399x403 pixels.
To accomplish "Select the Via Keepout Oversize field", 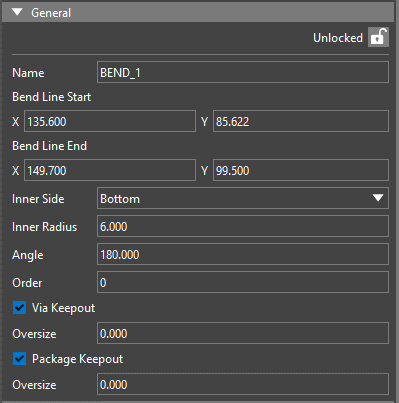I will pyautogui.click(x=243, y=333).
